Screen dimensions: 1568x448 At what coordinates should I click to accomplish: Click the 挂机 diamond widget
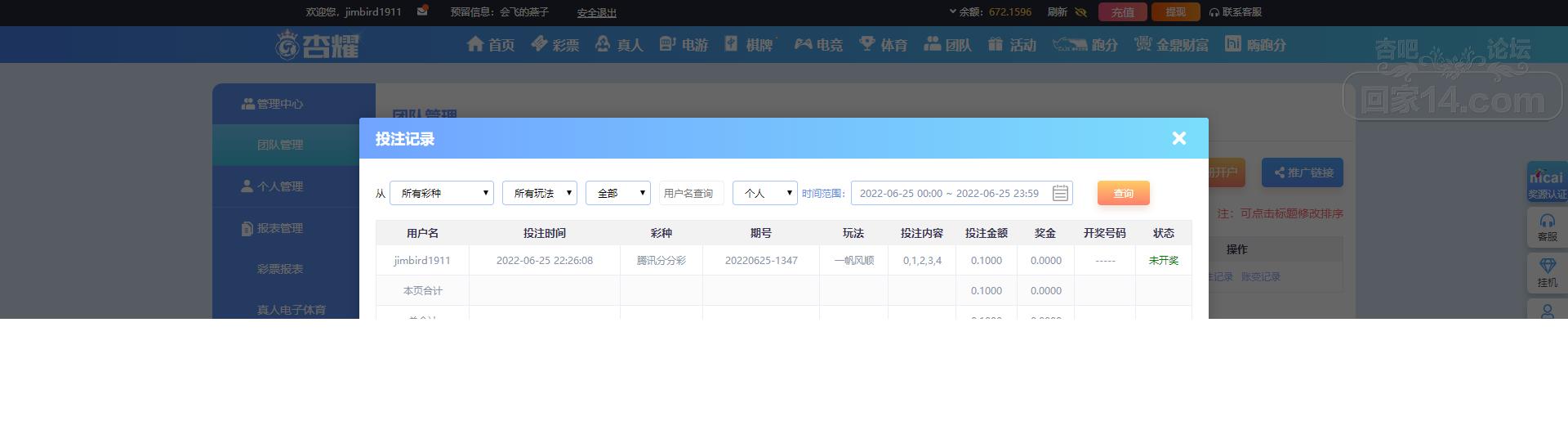tap(1547, 272)
